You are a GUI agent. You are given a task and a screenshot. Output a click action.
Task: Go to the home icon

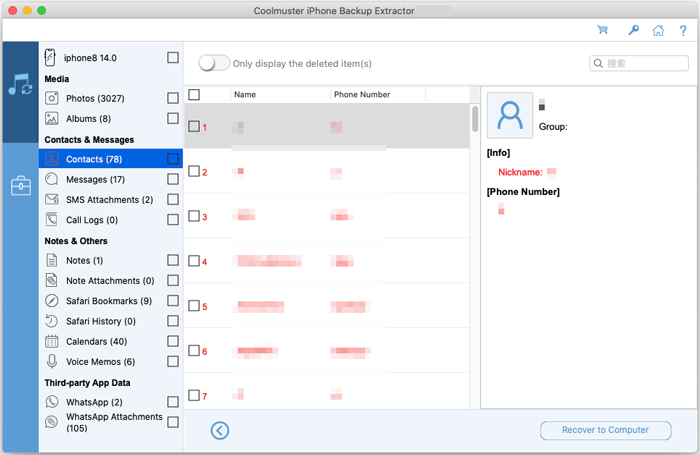(x=658, y=30)
